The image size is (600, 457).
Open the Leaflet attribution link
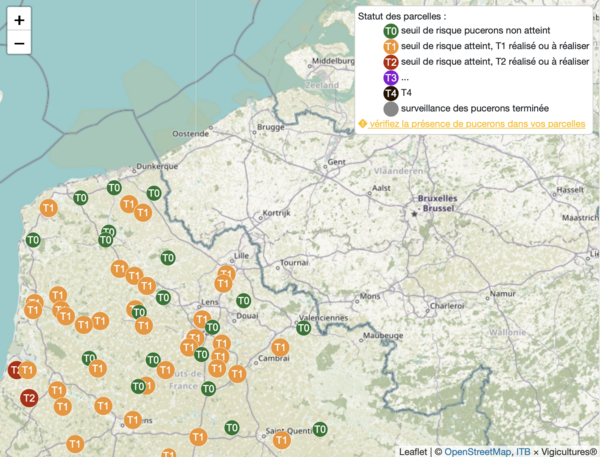pyautogui.click(x=413, y=450)
